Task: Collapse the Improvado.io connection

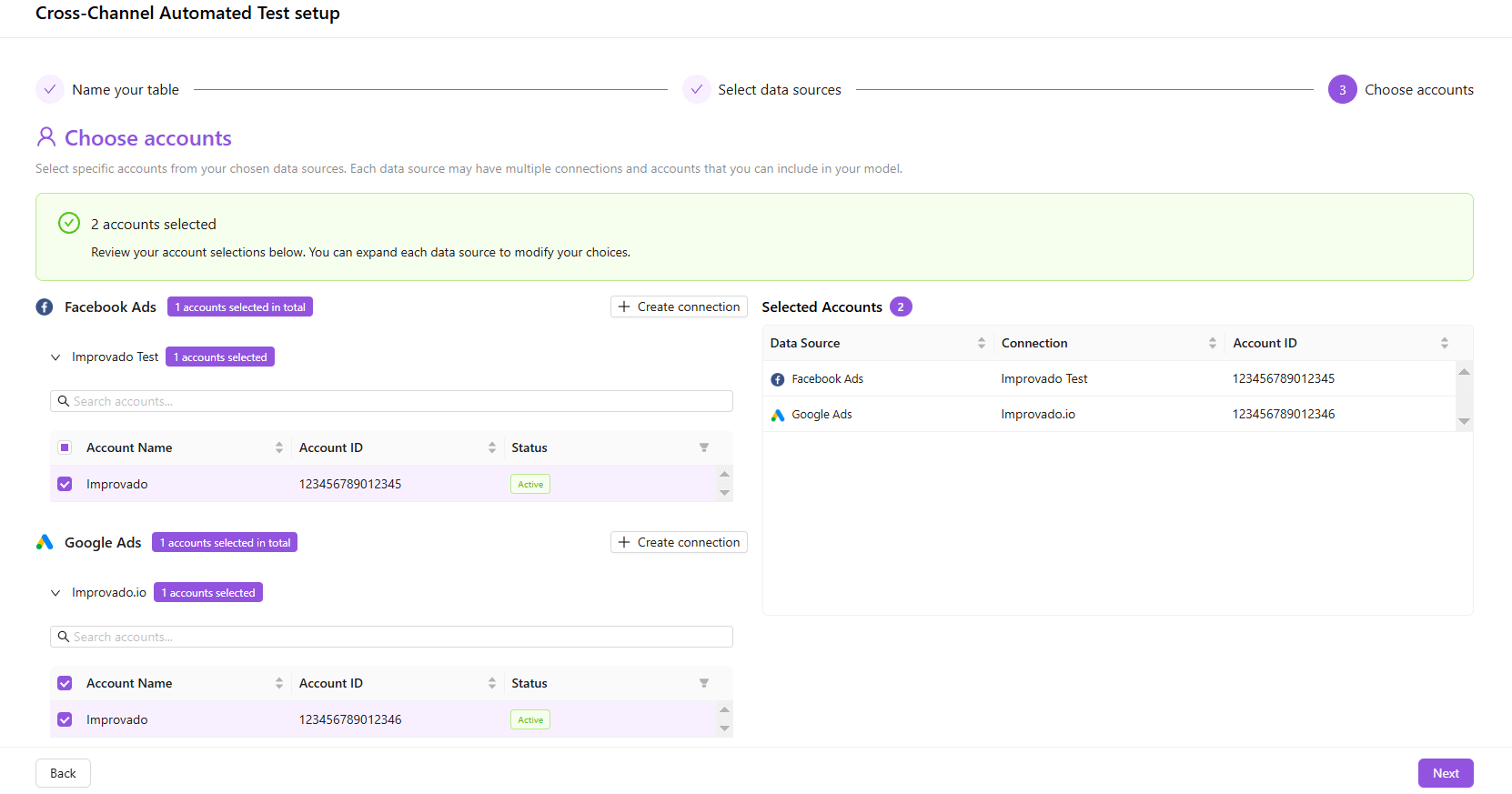Action: click(55, 593)
